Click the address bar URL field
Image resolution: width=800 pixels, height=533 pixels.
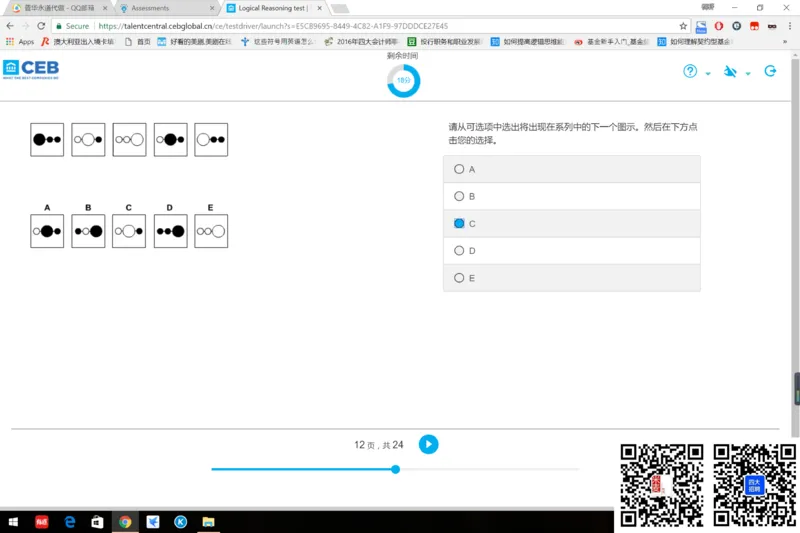(x=372, y=26)
